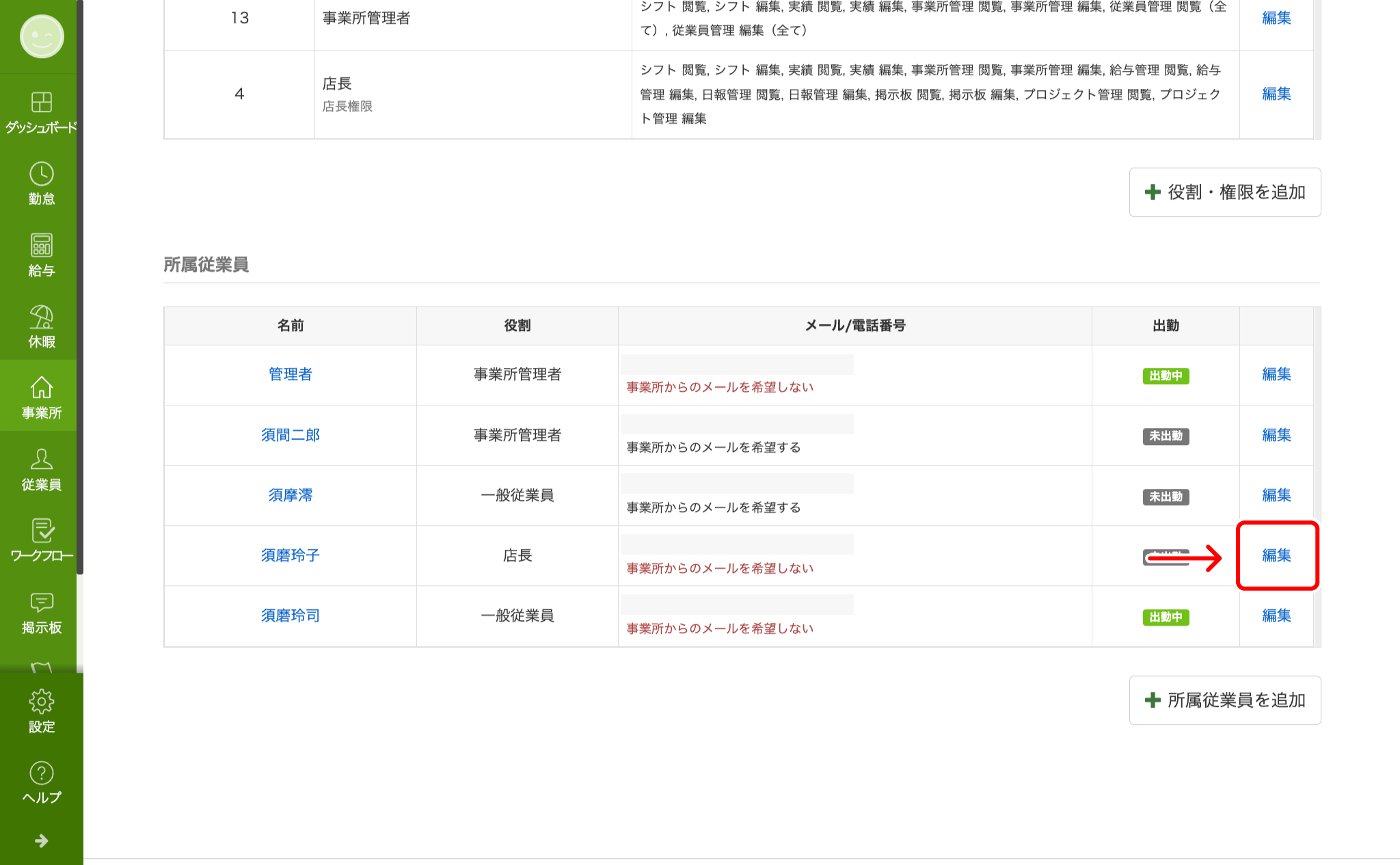Open 管理者 employee name link
Image resolution: width=1400 pixels, height=865 pixels.
click(x=290, y=374)
